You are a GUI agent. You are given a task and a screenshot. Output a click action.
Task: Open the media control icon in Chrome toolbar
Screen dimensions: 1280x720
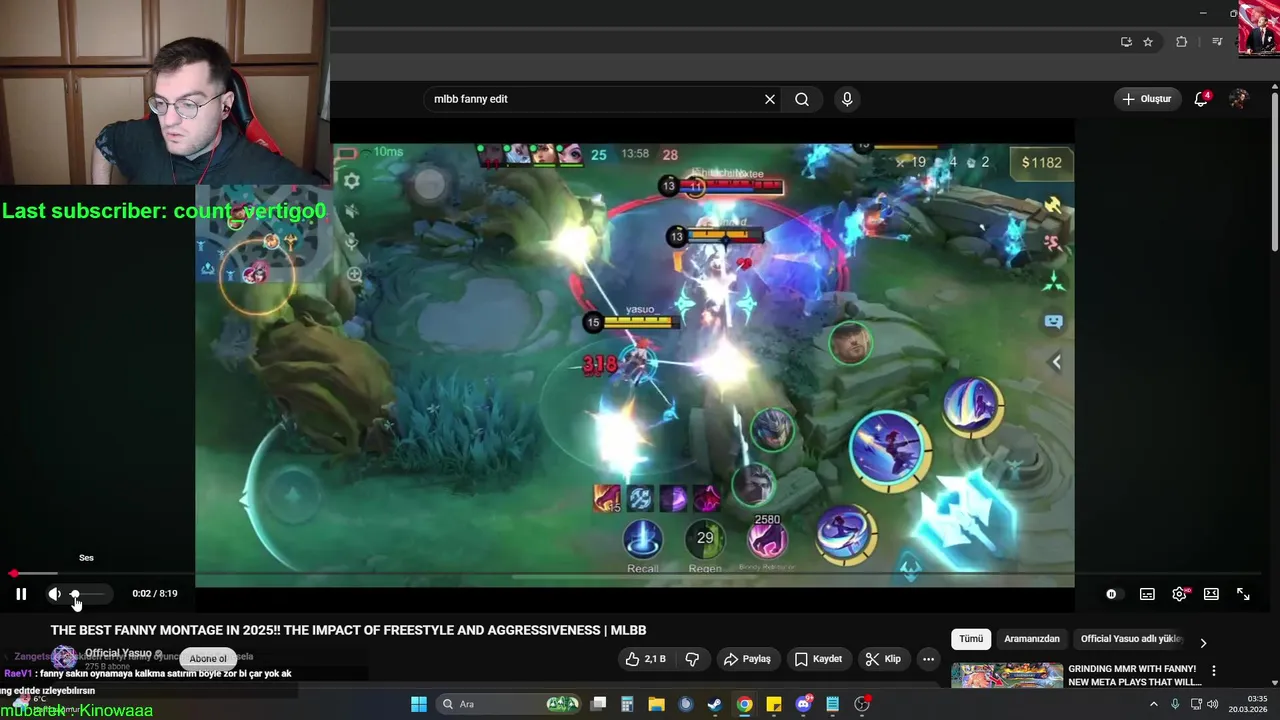pos(1217,42)
